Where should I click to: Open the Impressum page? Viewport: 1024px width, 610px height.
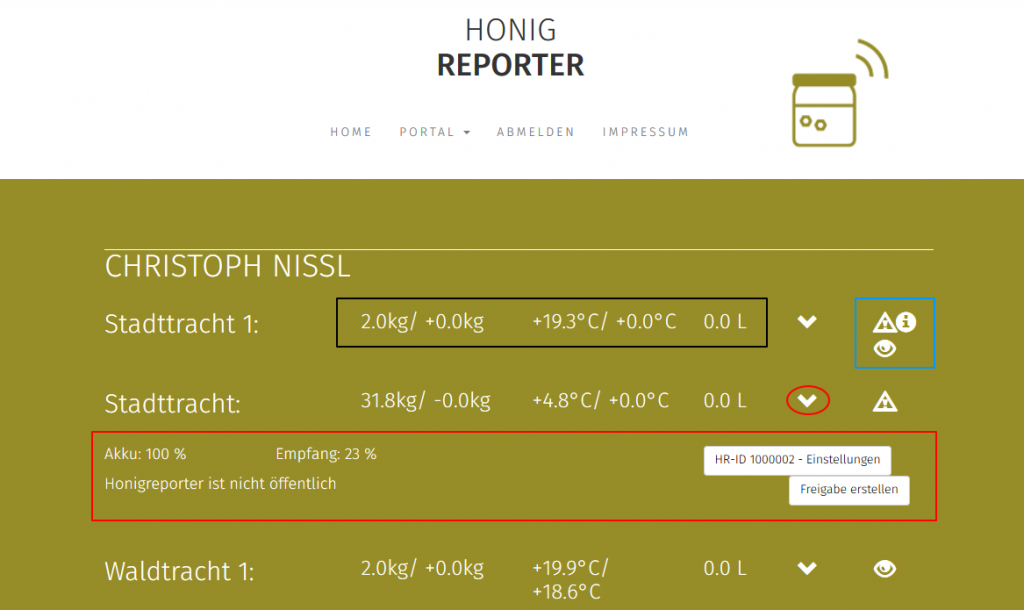tap(645, 132)
